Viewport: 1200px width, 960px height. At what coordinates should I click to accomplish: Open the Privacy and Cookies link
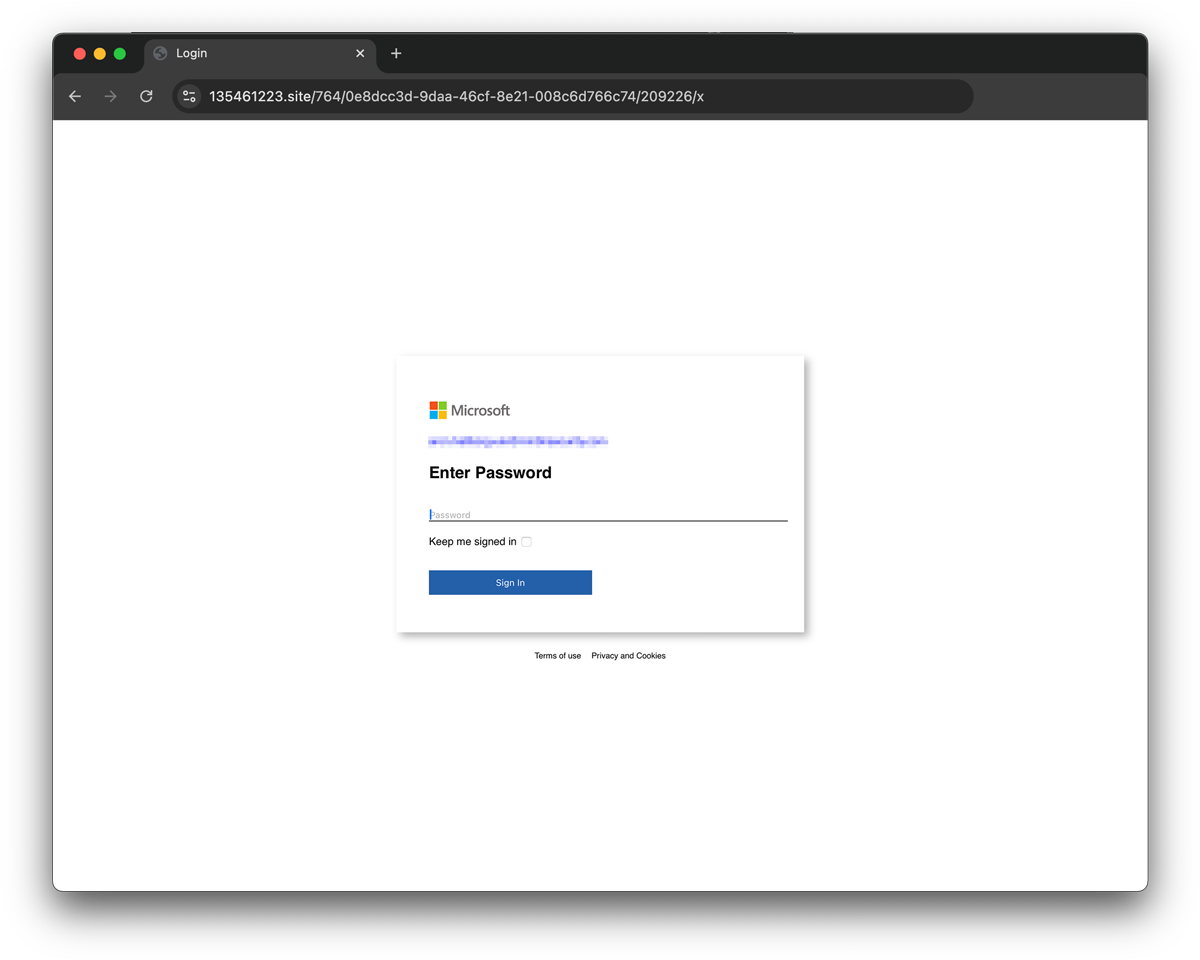(x=628, y=656)
